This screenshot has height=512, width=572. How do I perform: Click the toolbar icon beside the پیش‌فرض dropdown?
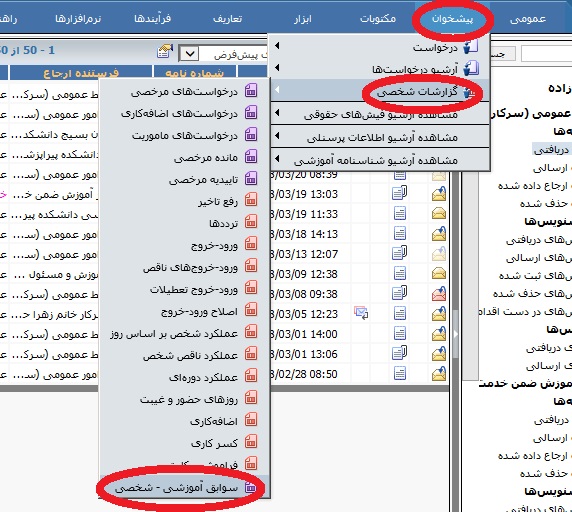click(165, 51)
